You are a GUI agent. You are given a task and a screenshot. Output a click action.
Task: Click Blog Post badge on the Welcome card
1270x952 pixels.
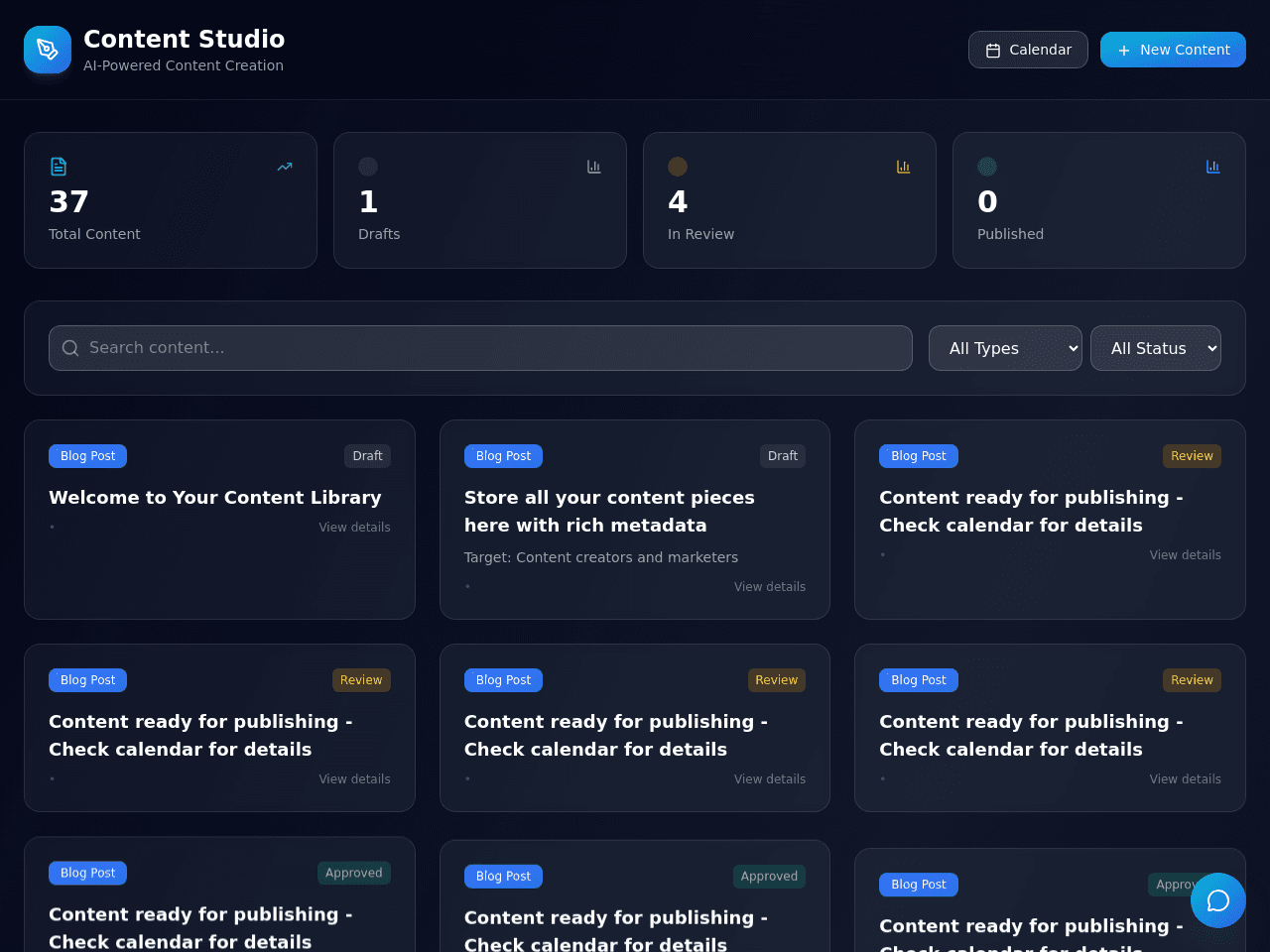[87, 456]
